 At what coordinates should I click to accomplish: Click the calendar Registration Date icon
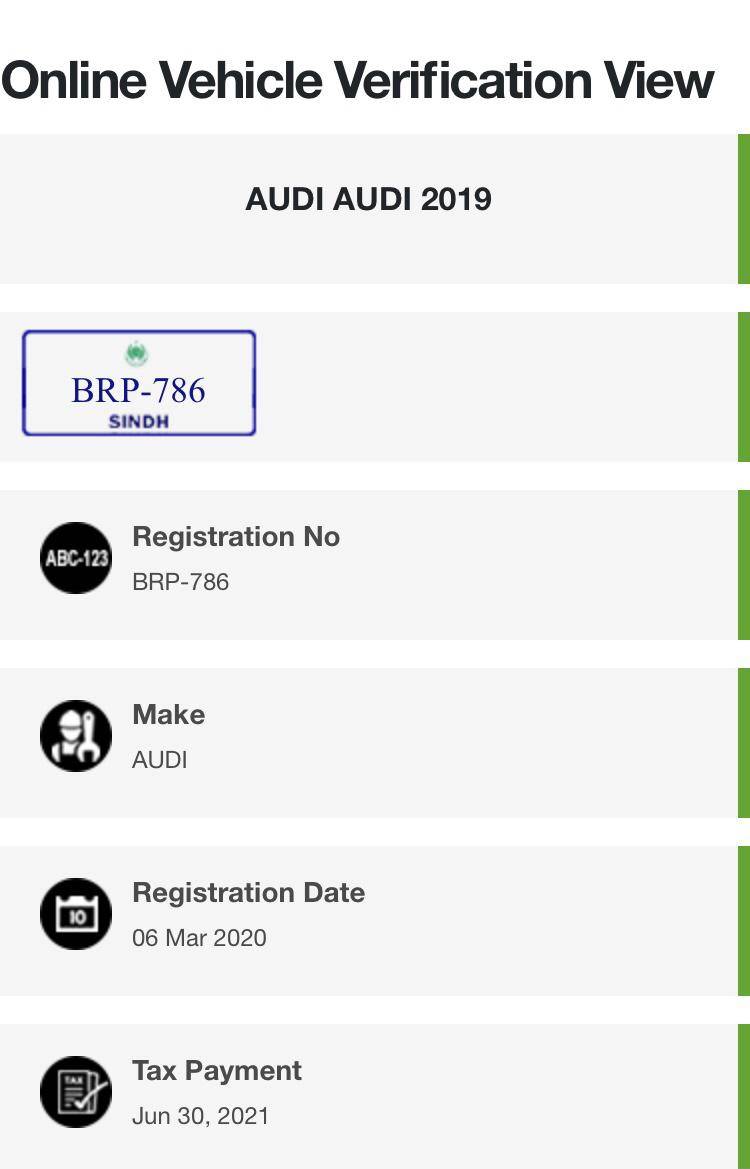(75, 914)
